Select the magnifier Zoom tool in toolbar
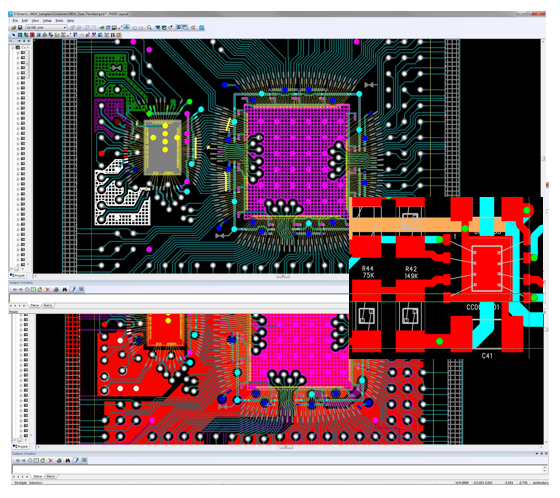Image resolution: width=560 pixels, height=498 pixels. (x=149, y=28)
